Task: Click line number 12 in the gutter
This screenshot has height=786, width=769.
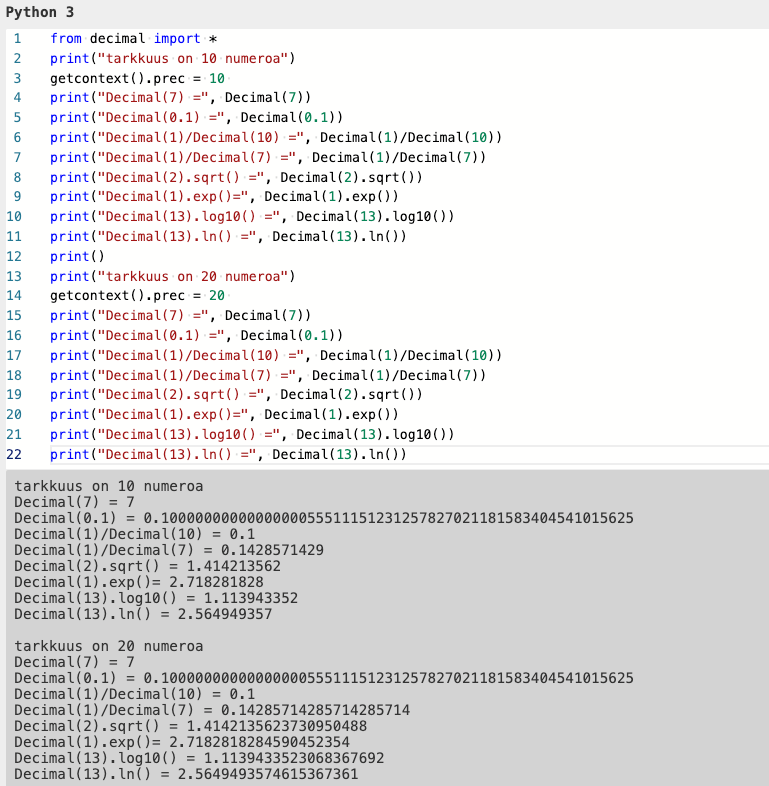Action: tap(14, 256)
